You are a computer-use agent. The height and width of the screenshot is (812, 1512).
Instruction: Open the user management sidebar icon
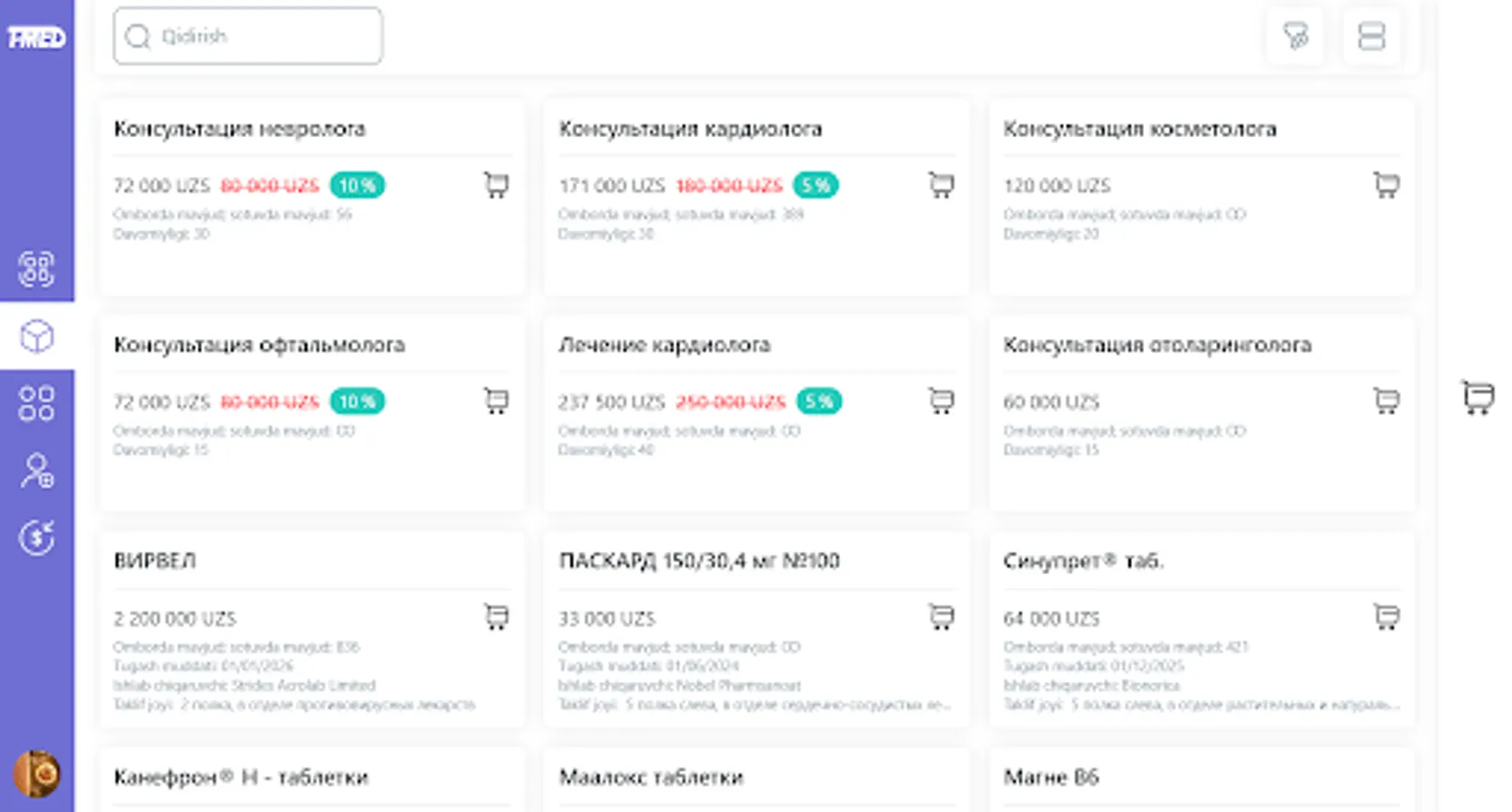[x=37, y=471]
